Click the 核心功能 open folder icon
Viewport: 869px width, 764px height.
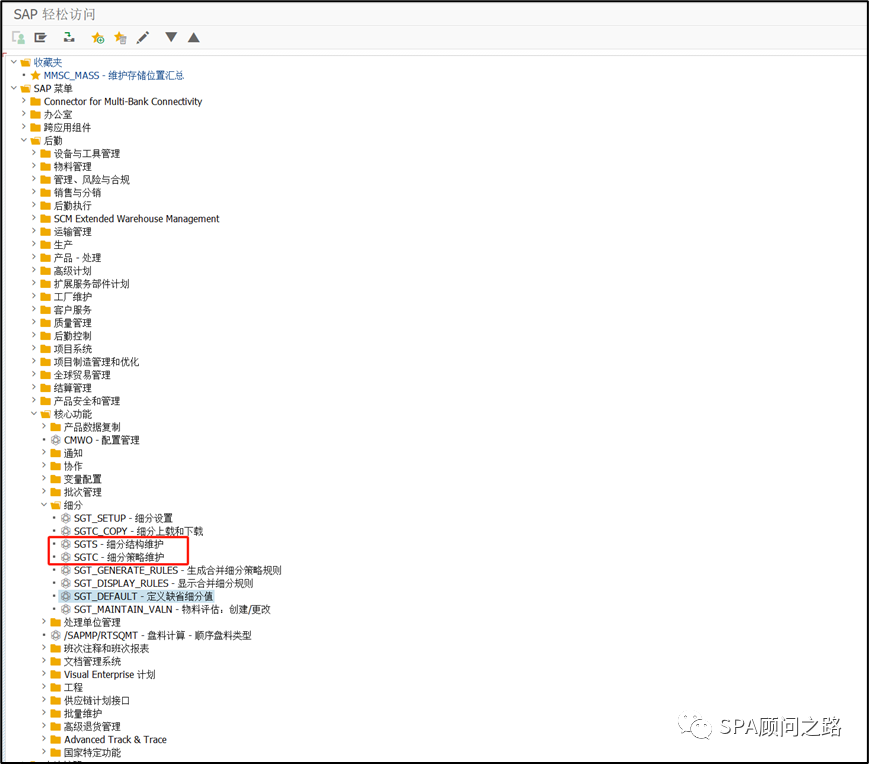click(x=45, y=414)
